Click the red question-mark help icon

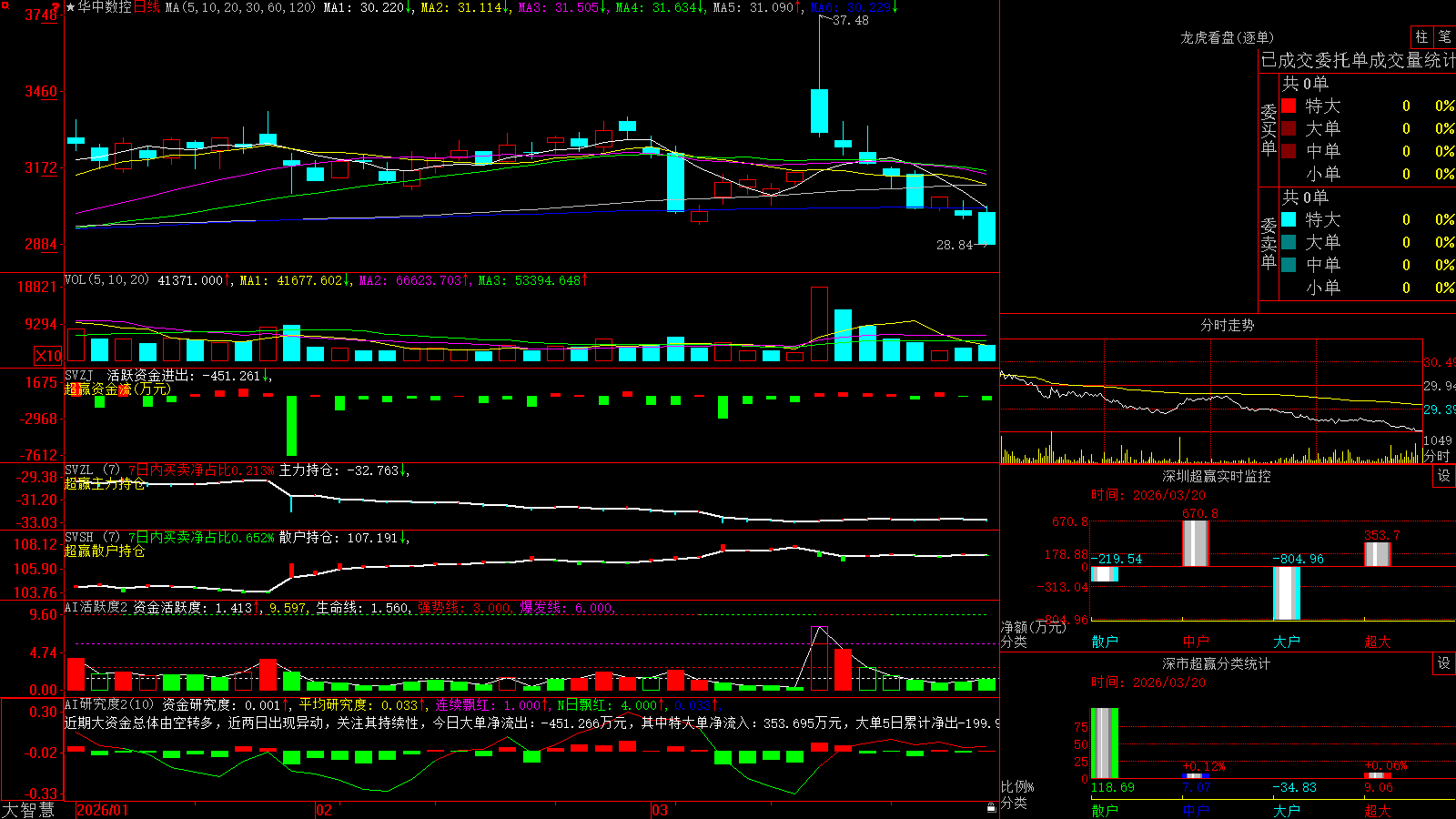(57, 5)
